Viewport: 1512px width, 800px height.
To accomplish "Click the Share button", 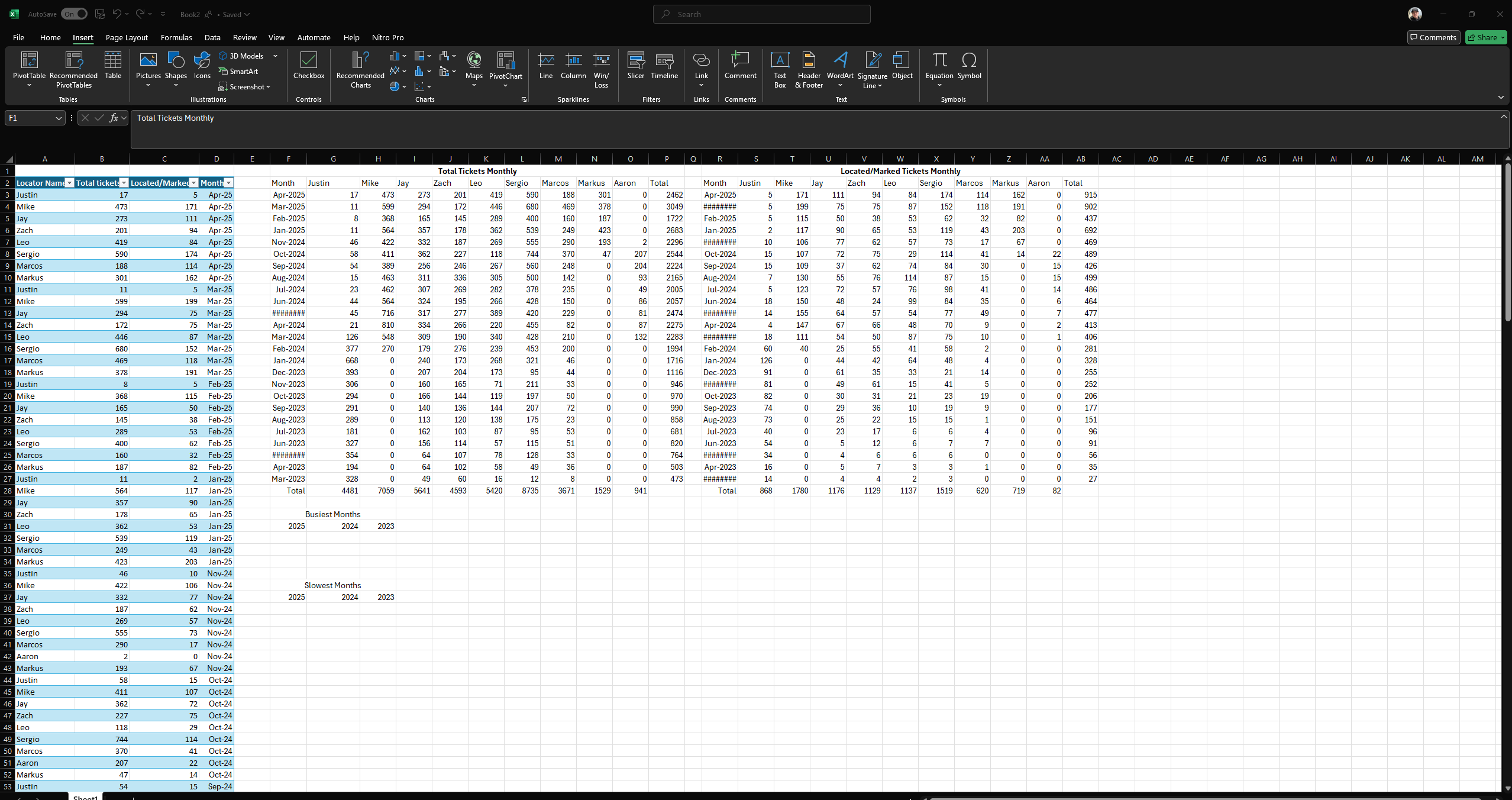I will point(1486,37).
